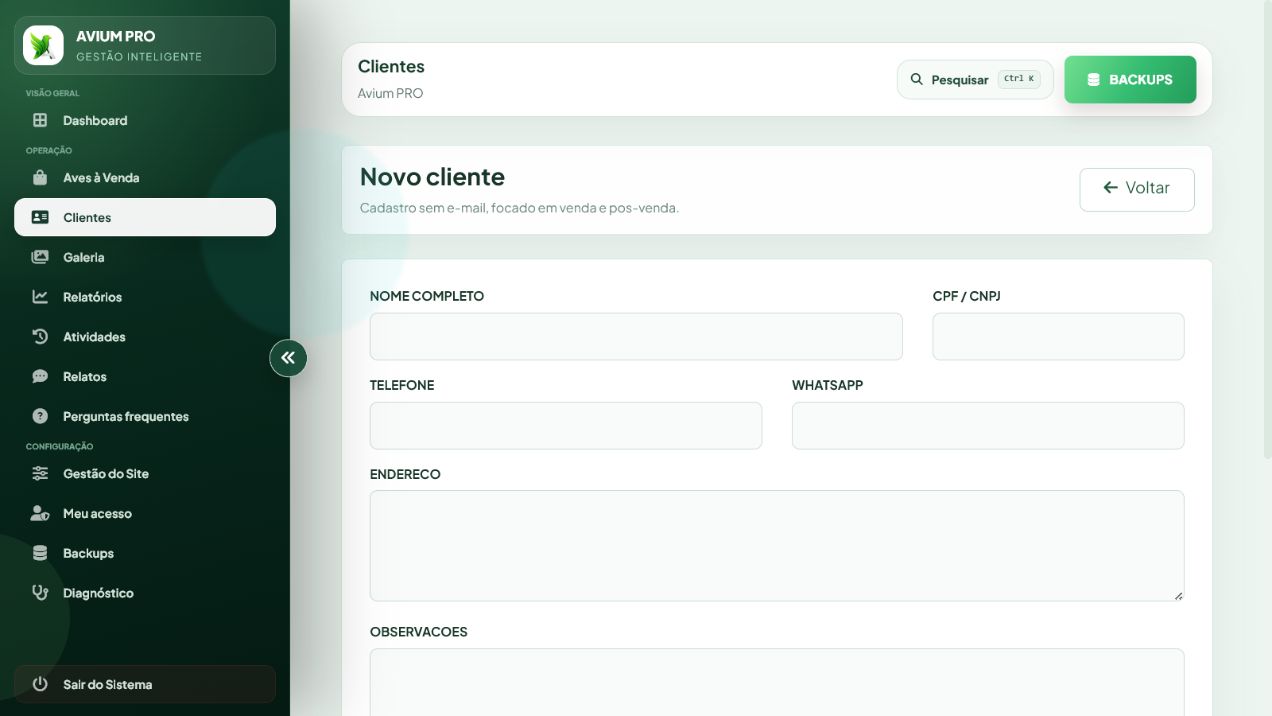The image size is (1272, 716).
Task: Open Perguntas frequentes
Action: [145, 416]
